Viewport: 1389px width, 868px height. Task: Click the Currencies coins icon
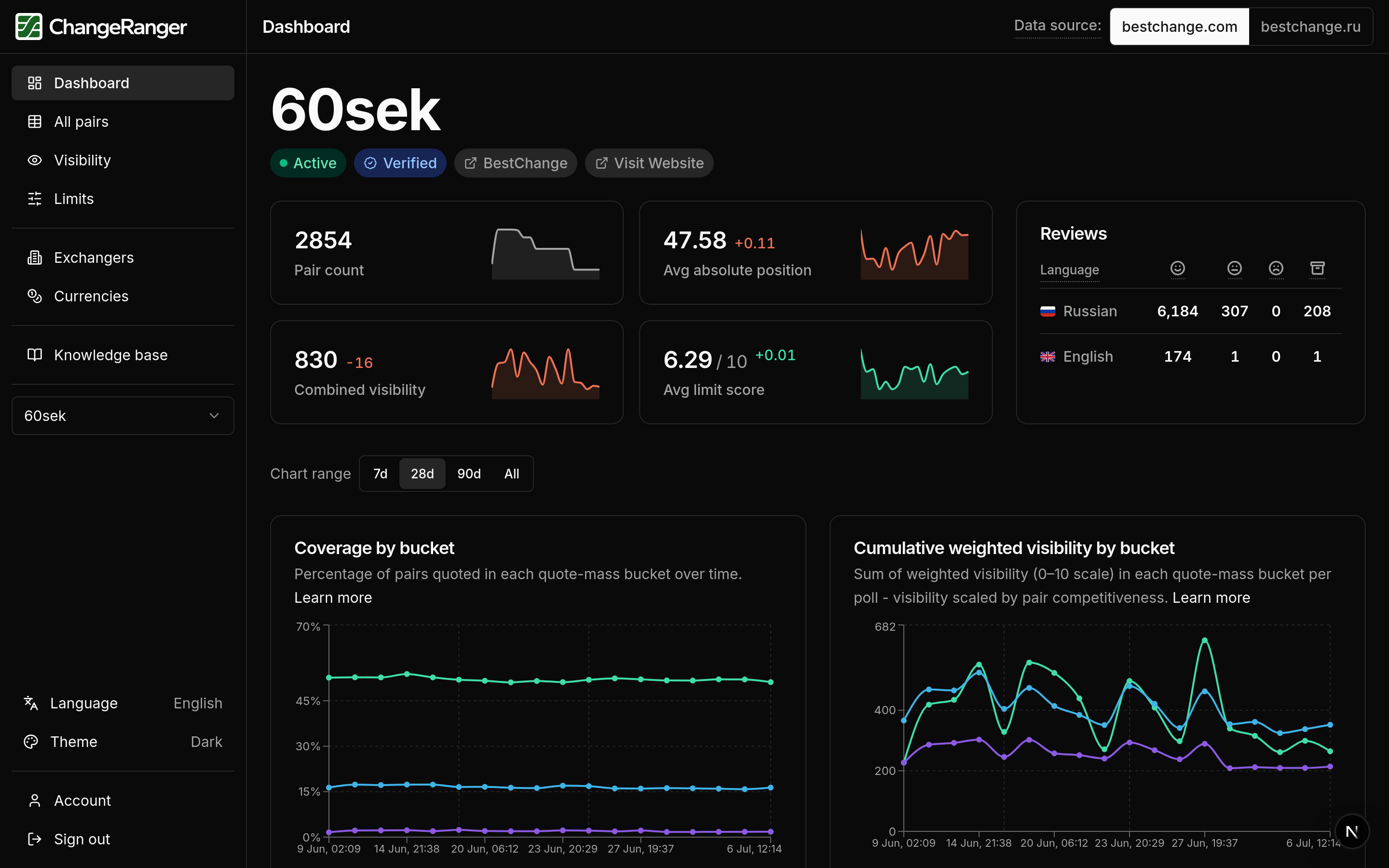(x=34, y=296)
